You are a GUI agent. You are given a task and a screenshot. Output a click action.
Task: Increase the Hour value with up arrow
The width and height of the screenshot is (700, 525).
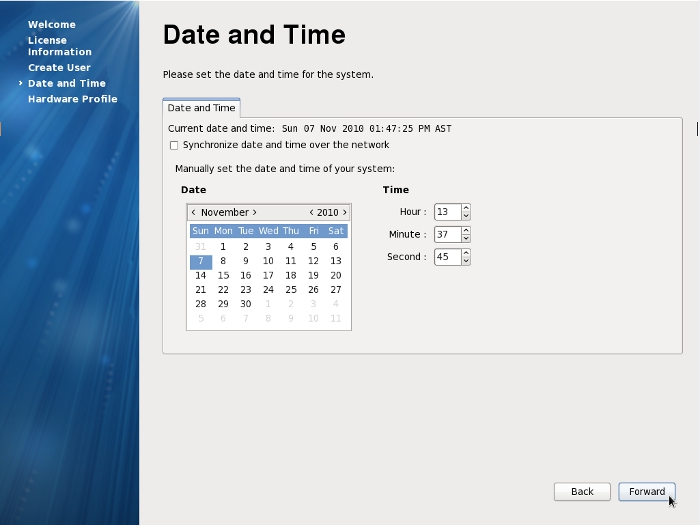[x=466, y=208]
